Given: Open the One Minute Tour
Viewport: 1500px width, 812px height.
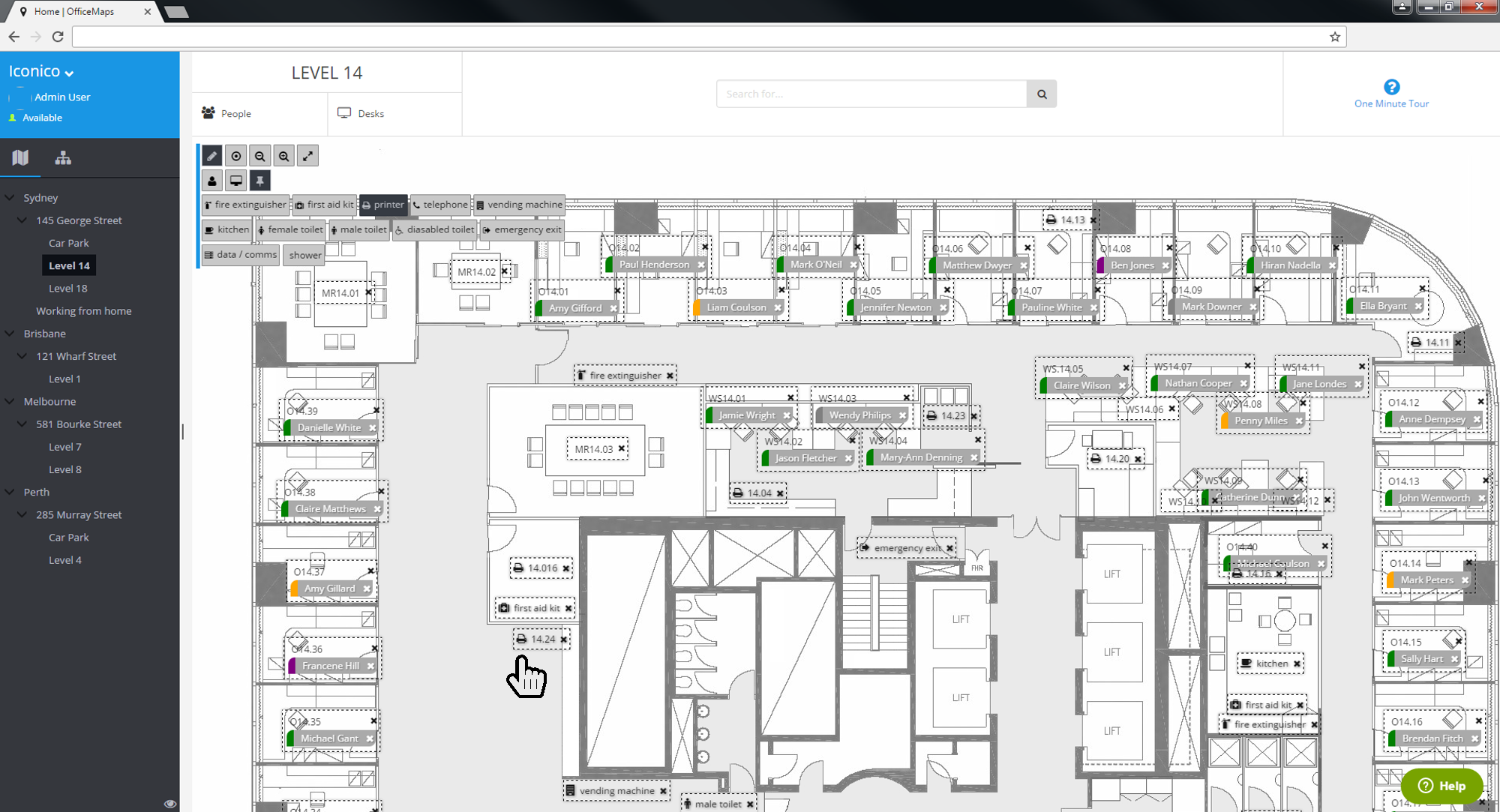Looking at the screenshot, I should (x=1391, y=94).
